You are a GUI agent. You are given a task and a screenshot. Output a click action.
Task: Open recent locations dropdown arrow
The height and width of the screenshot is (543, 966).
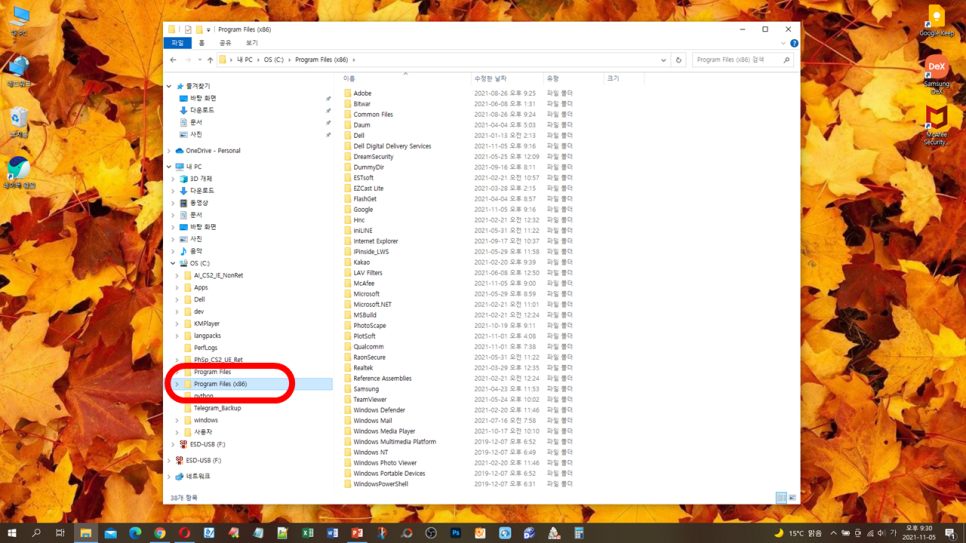click(200, 60)
